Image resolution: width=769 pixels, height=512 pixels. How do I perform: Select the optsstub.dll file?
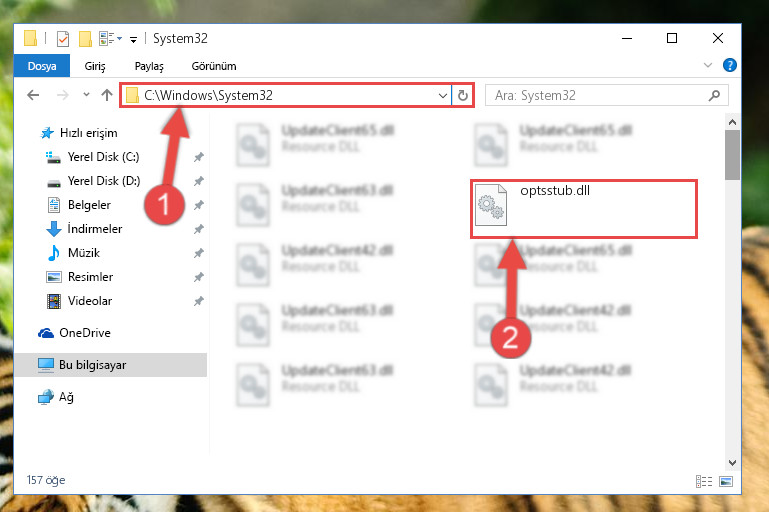584,209
